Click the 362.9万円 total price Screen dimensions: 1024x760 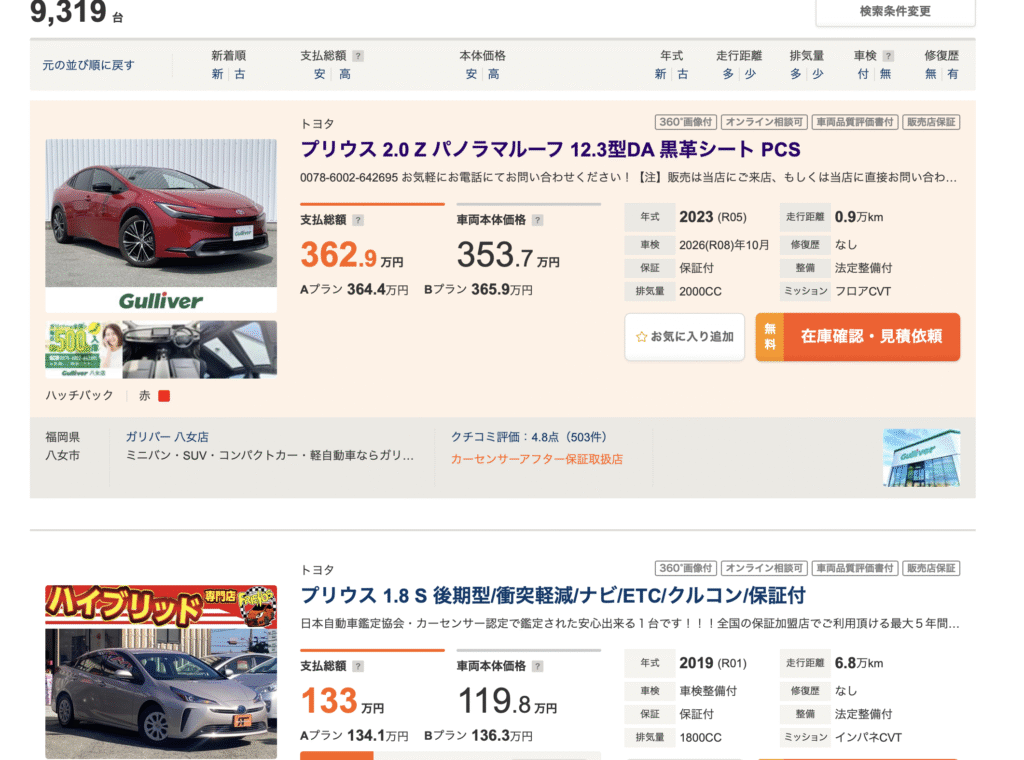point(351,255)
